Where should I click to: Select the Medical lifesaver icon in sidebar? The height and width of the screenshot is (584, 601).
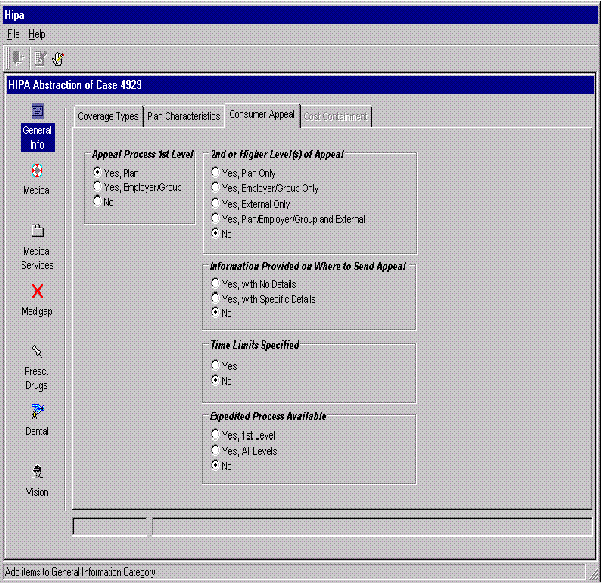click(x=37, y=170)
